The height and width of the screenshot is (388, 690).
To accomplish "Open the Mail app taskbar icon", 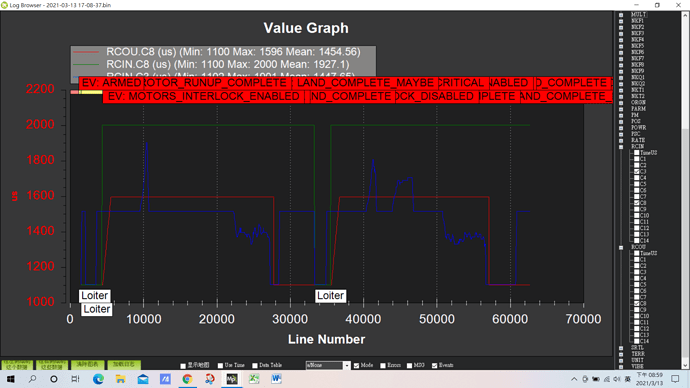I will click(143, 379).
